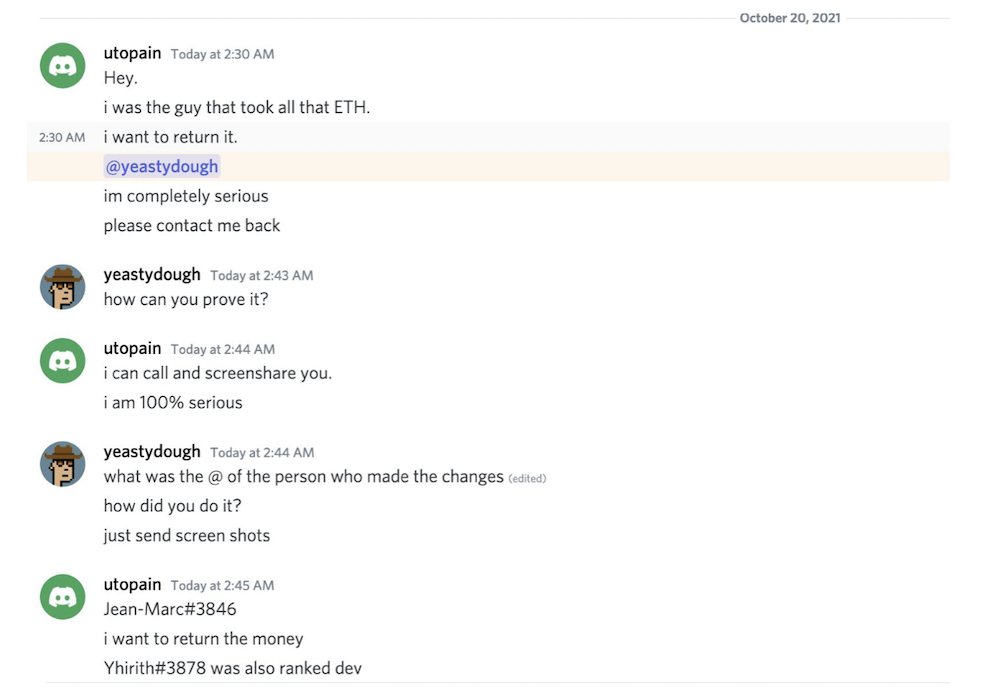Click the 2:30 AM hover timestamp in the margin
1000x698 pixels.
62,137
